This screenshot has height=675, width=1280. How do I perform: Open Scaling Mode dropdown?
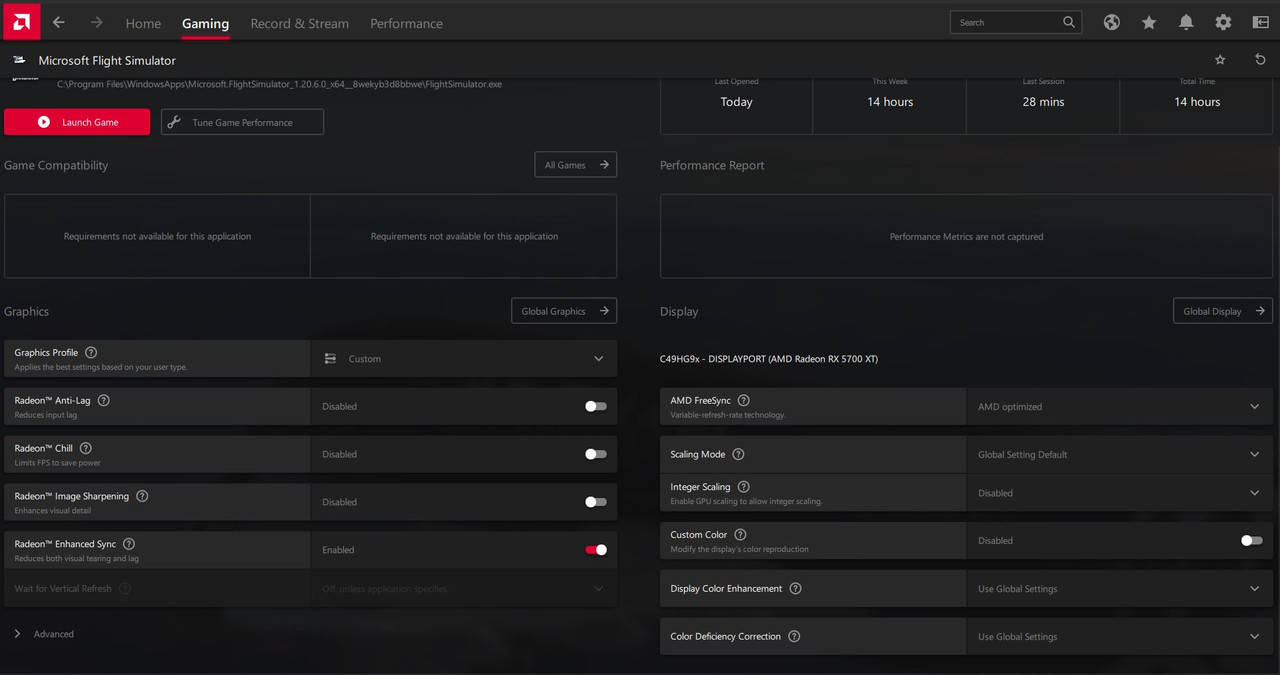coord(1120,454)
